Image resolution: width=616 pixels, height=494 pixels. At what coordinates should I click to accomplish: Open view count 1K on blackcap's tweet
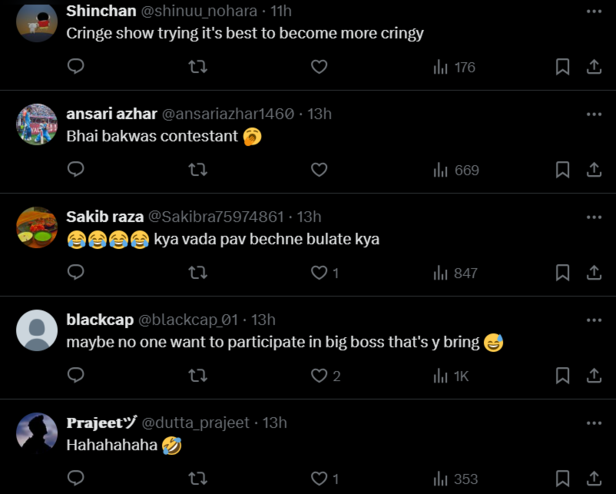click(451, 376)
